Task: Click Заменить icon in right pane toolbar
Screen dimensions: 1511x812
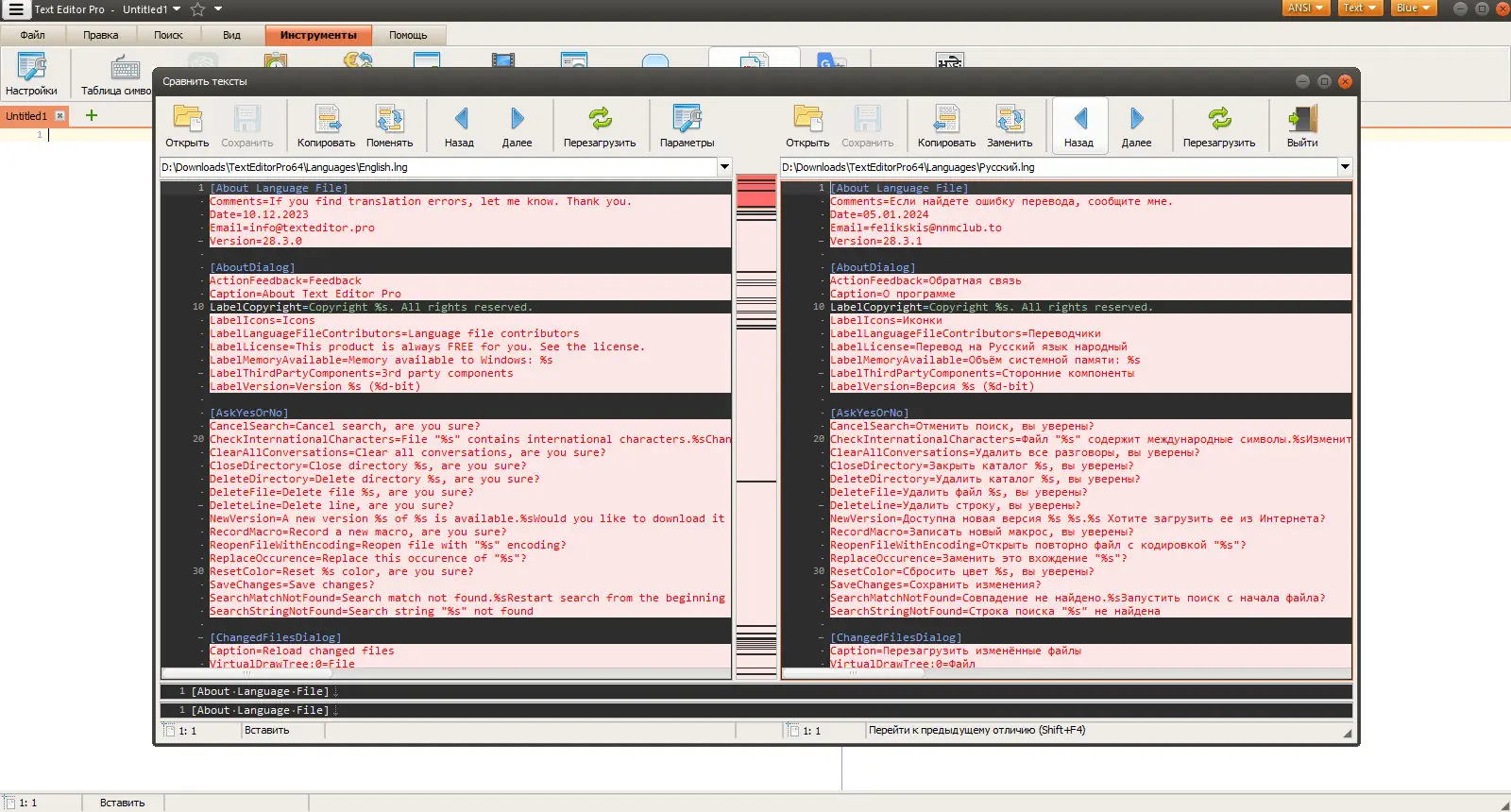Action: [1010, 127]
